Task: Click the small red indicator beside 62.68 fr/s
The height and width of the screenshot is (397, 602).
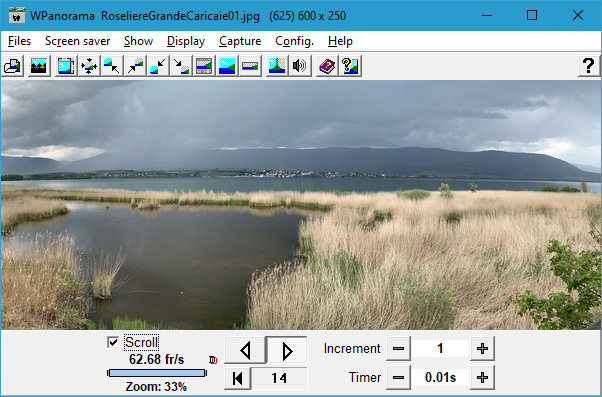Action: coord(213,360)
